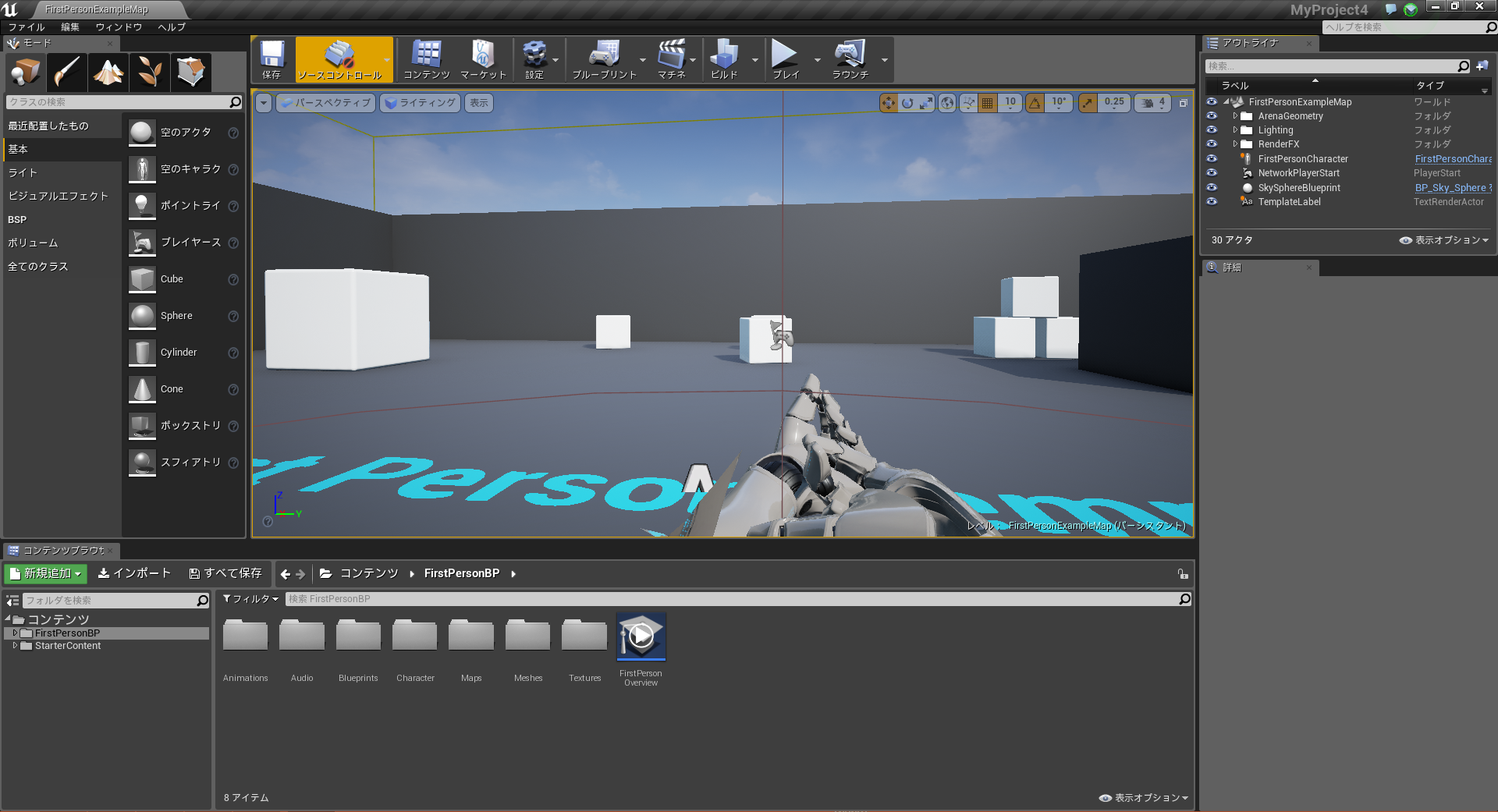Start the game with the プレイ icon
Image resolution: width=1498 pixels, height=812 pixels.
pyautogui.click(x=785, y=59)
